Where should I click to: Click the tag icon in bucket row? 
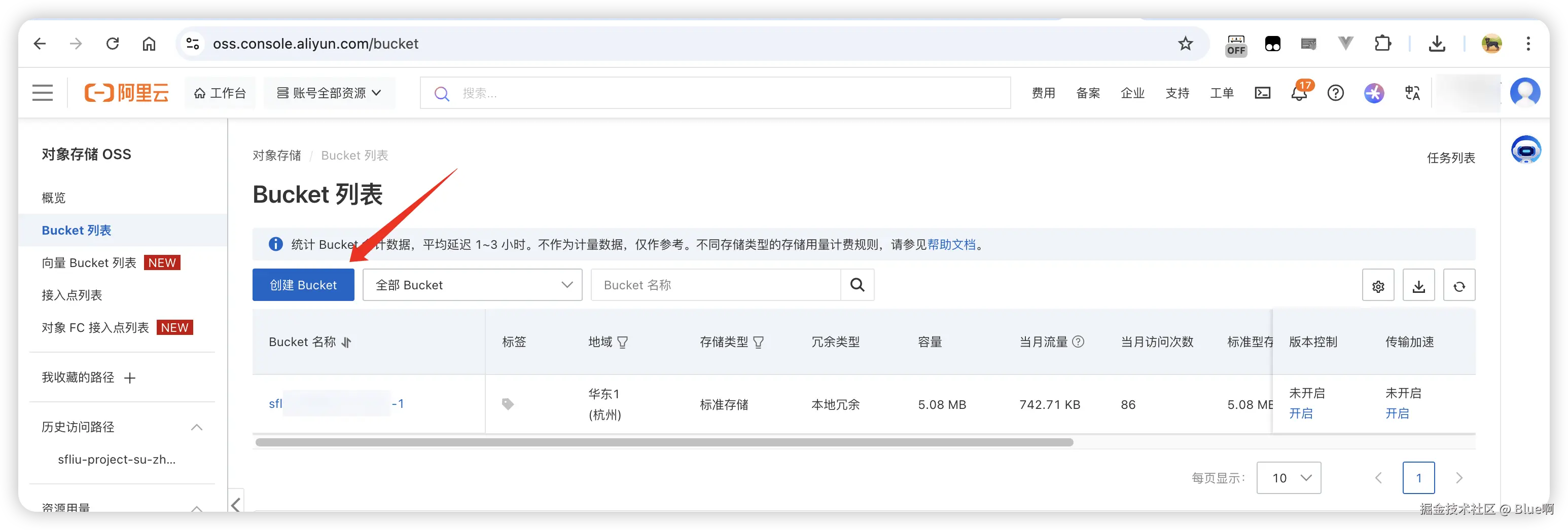[x=508, y=404]
